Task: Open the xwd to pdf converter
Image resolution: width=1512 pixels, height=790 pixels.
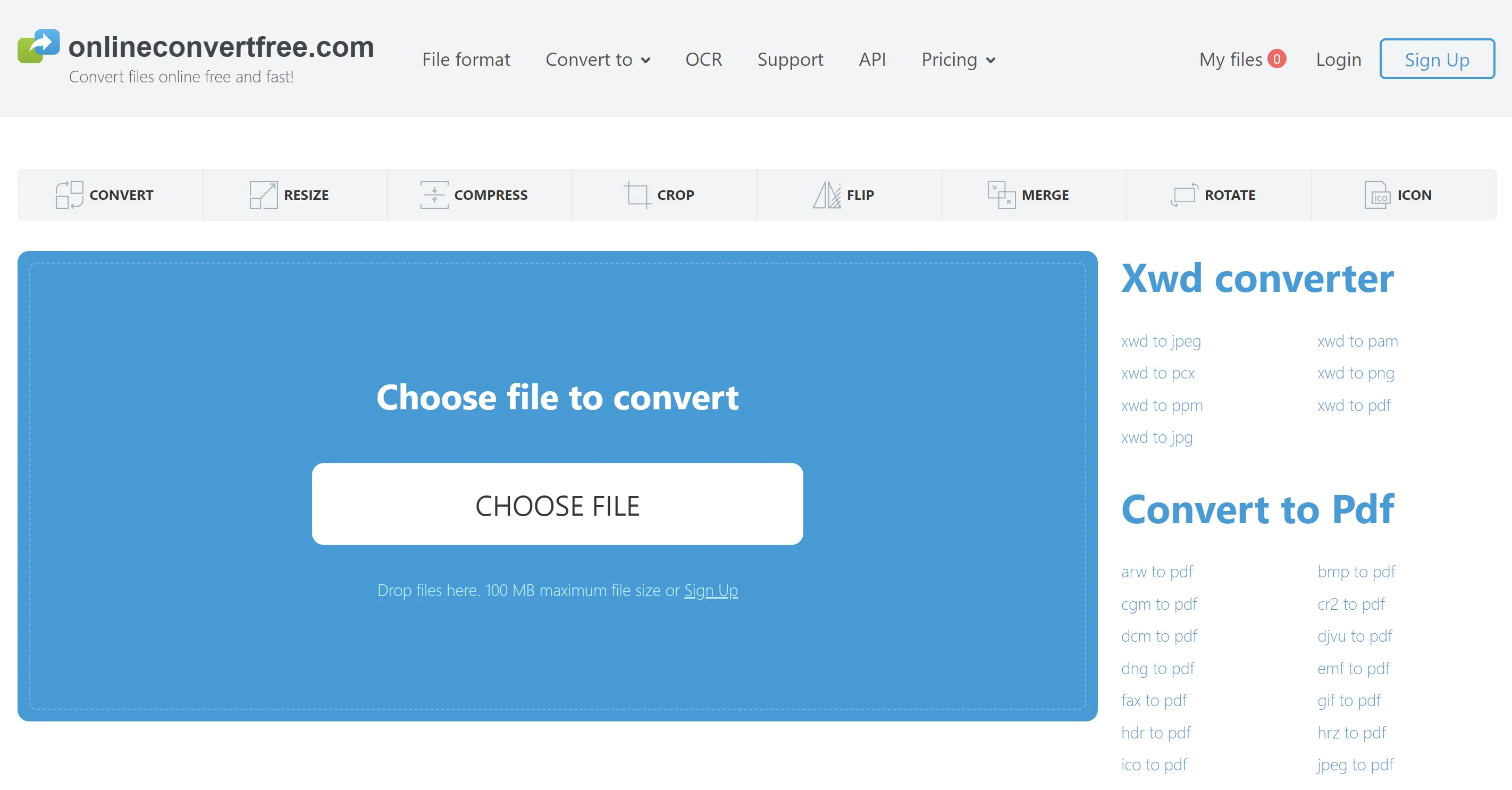Action: tap(1353, 405)
